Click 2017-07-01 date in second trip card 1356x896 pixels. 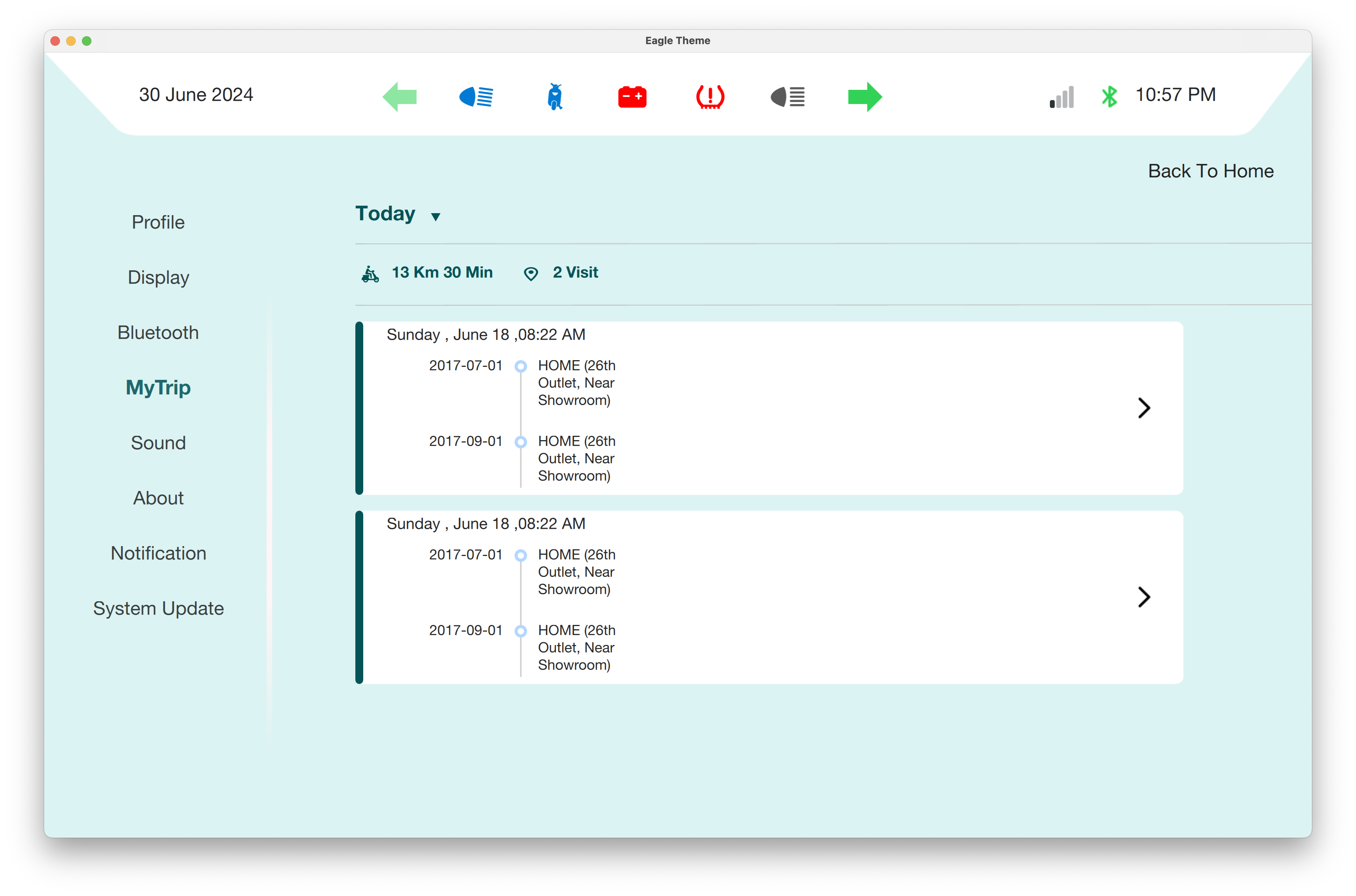[x=466, y=555]
